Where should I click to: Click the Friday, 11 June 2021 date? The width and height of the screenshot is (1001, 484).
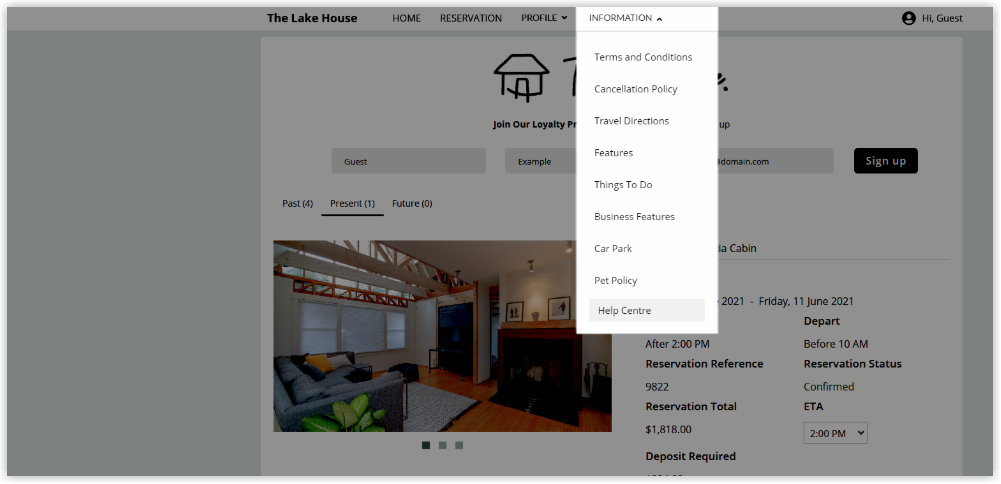click(806, 301)
